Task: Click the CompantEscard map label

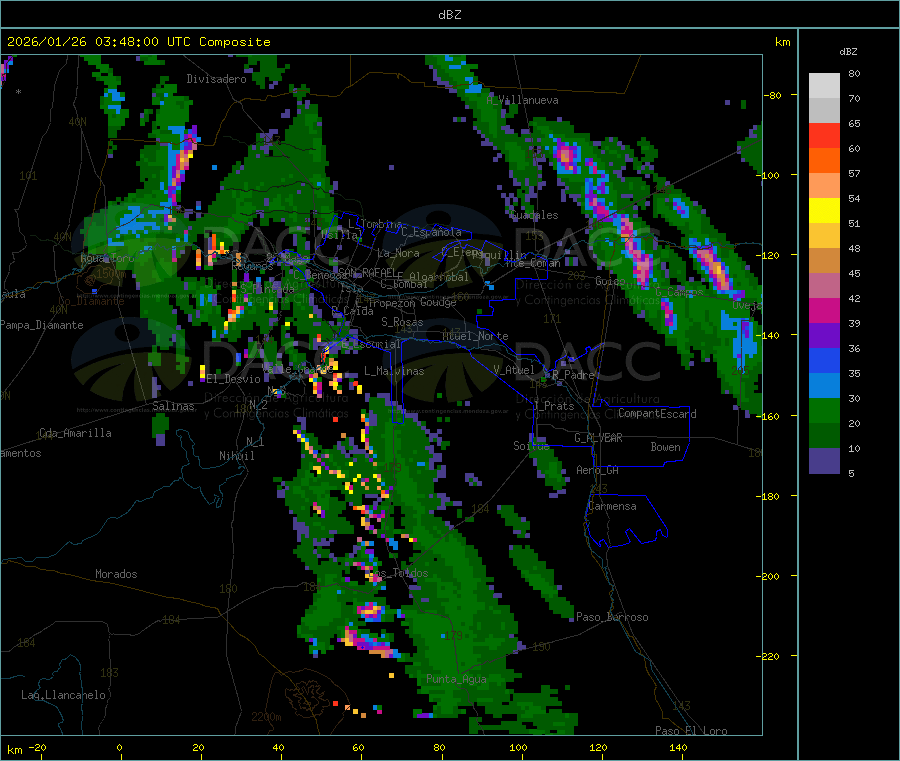Action: coord(657,414)
